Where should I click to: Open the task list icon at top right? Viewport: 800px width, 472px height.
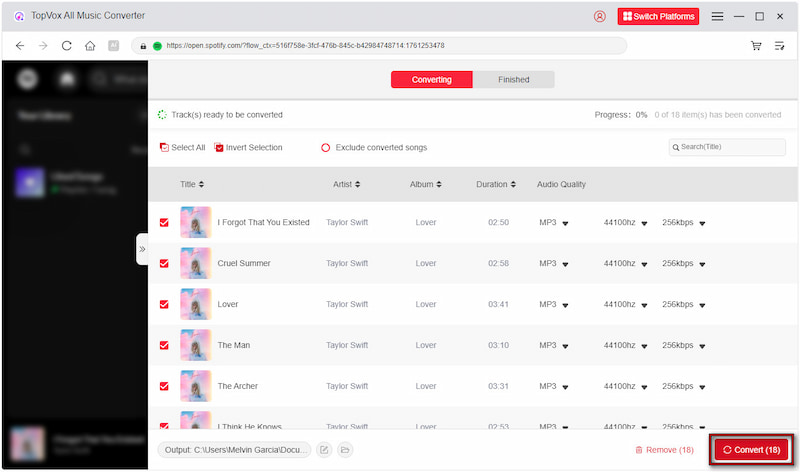(780, 46)
